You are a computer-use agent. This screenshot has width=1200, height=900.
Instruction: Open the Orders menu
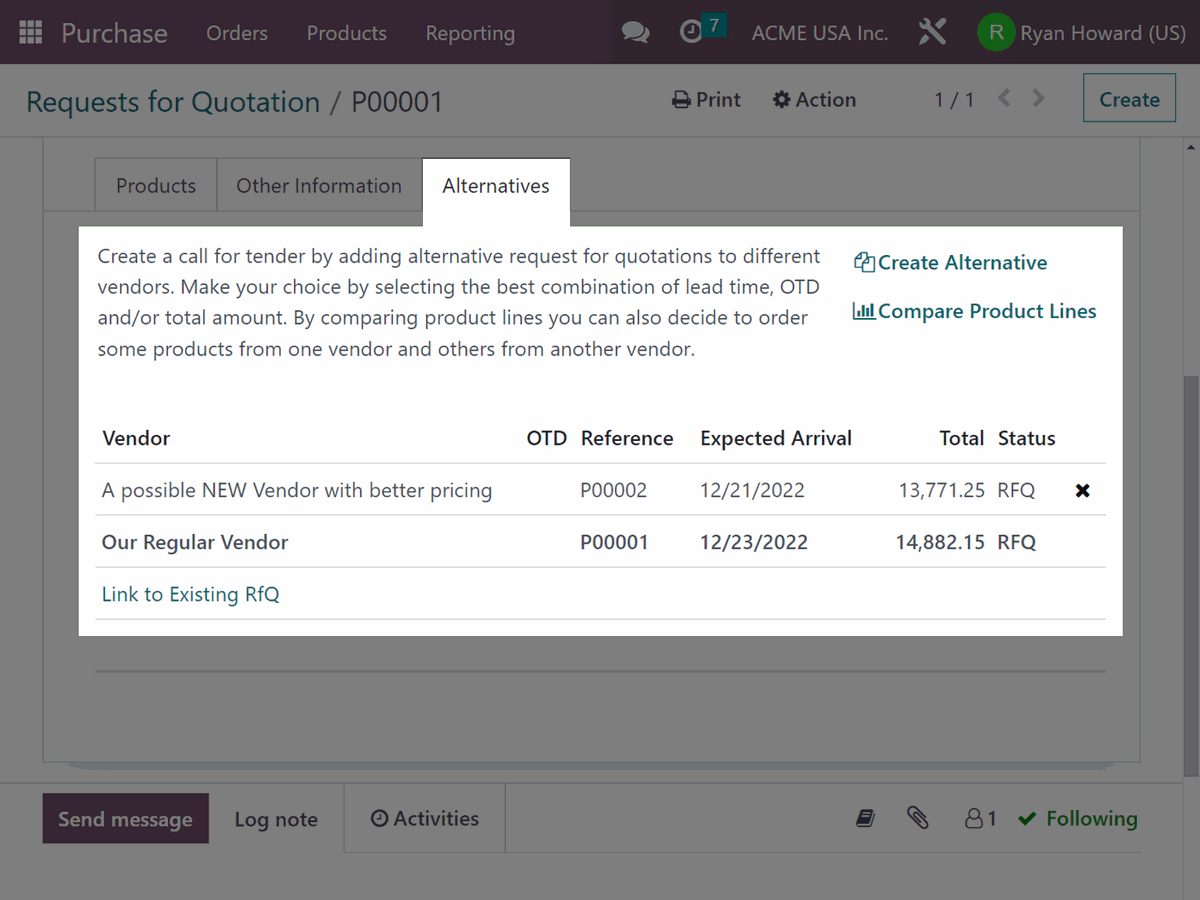(237, 33)
